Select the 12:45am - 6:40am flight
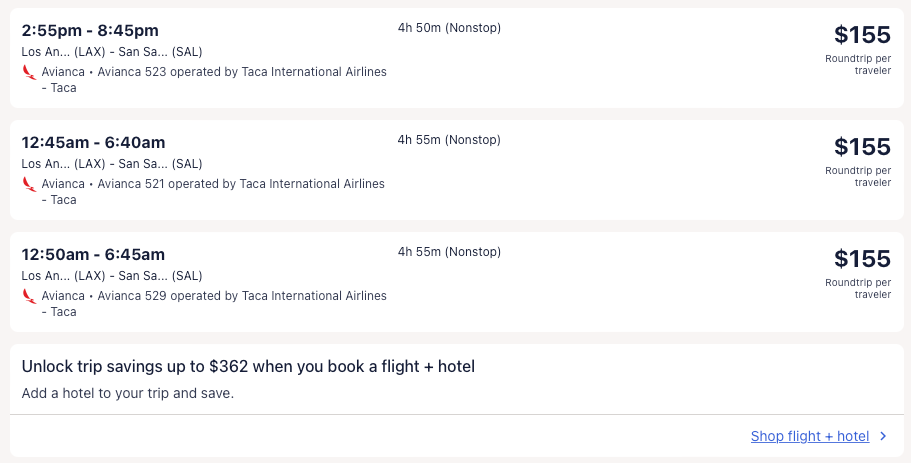 click(93, 143)
